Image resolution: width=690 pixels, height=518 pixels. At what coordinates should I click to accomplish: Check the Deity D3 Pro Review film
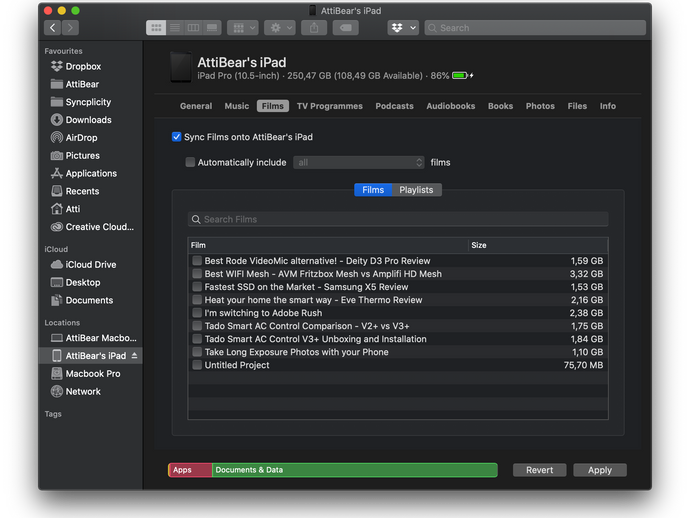[197, 261]
